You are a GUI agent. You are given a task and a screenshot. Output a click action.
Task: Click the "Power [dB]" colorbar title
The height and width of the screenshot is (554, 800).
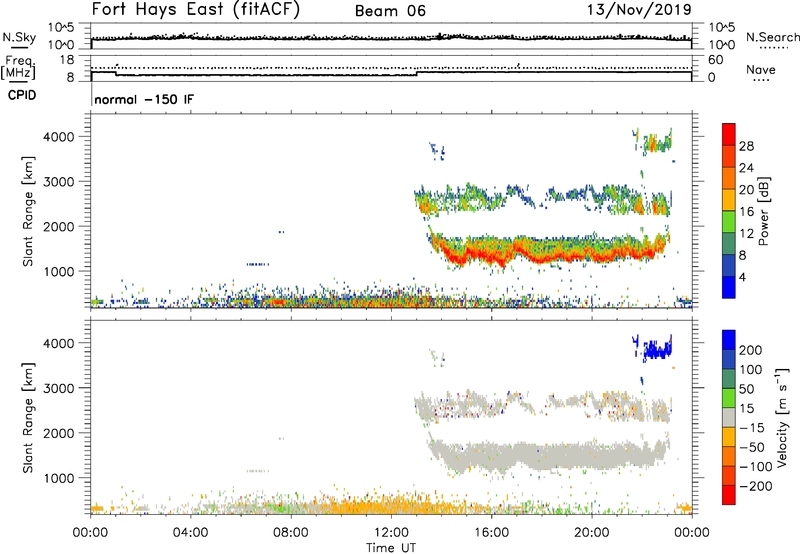(x=763, y=211)
